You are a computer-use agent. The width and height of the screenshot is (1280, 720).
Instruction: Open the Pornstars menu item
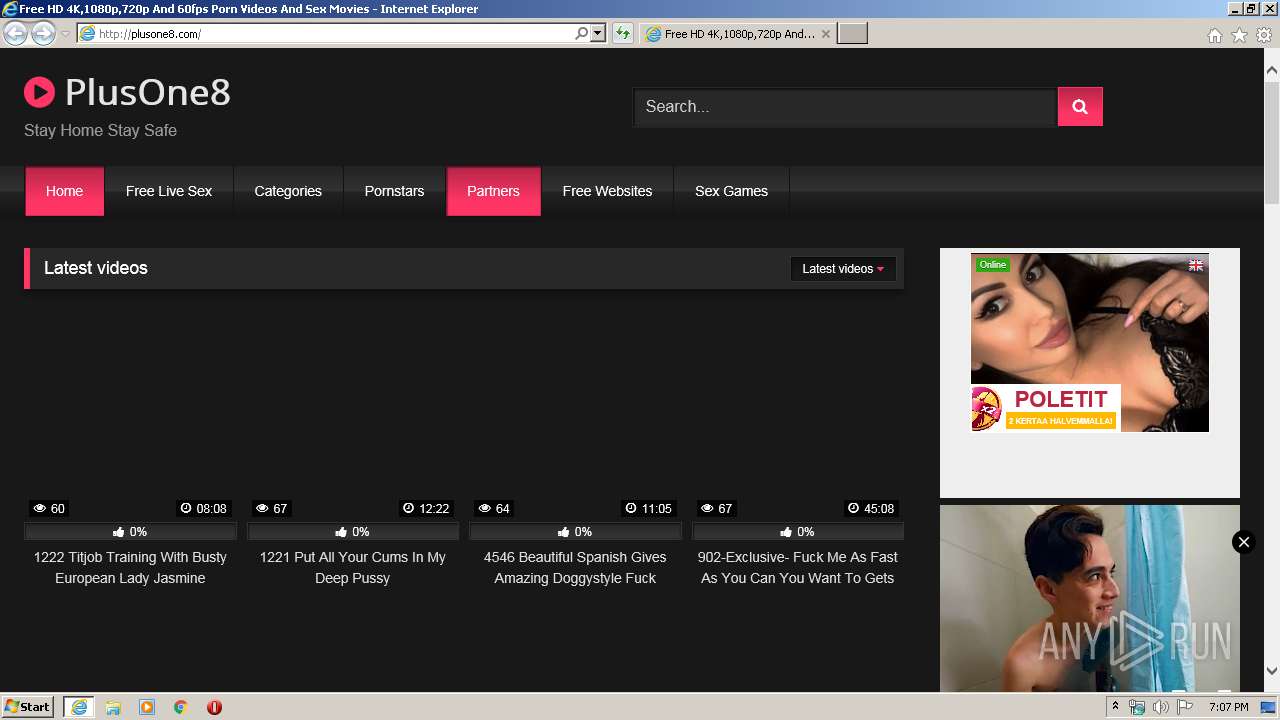point(394,191)
